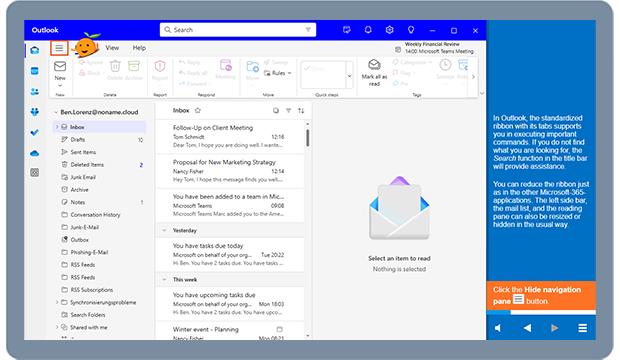This screenshot has height=360, width=620.
Task: Open the Microsoft Teams added-to-team email
Action: [229, 205]
